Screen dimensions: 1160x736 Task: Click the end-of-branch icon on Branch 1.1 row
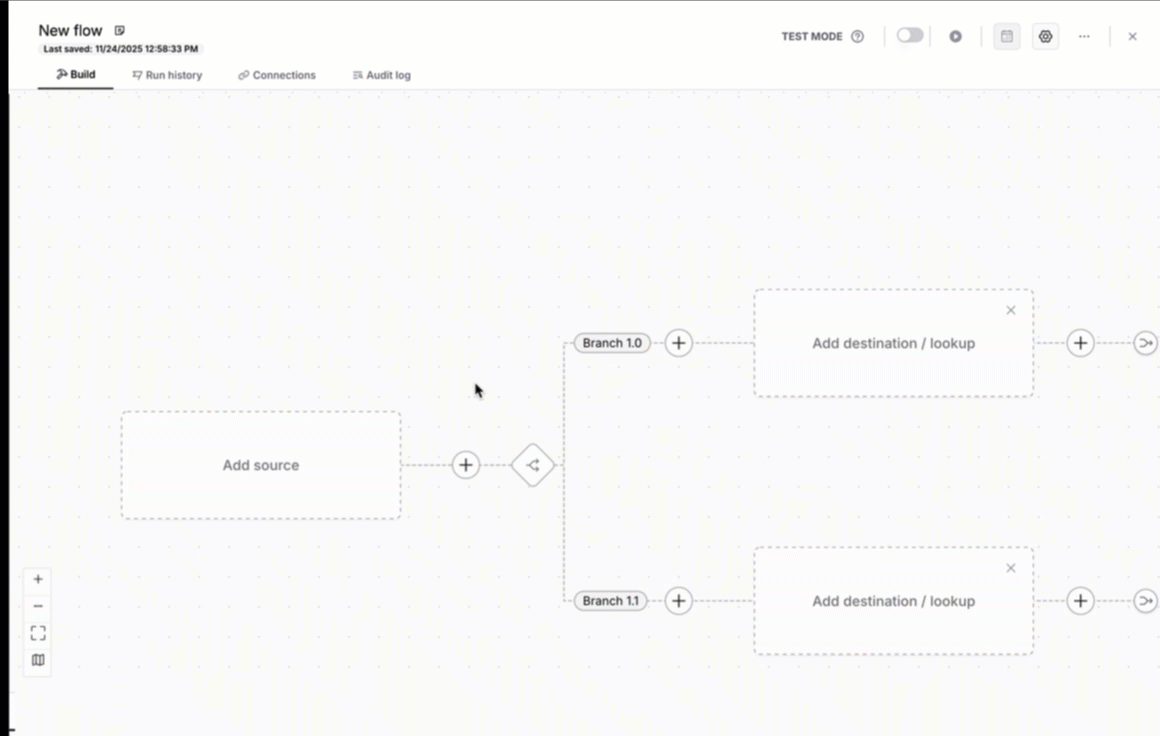pos(1145,601)
